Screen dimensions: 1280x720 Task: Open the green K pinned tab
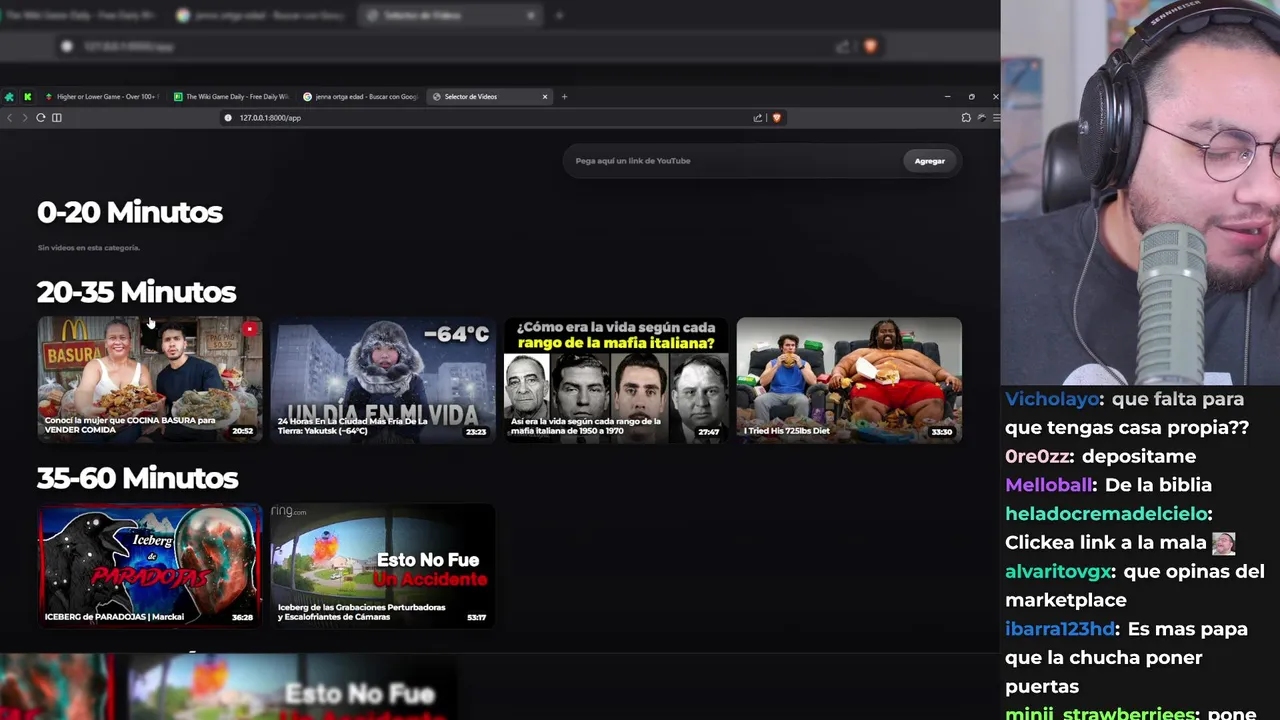tap(28, 97)
